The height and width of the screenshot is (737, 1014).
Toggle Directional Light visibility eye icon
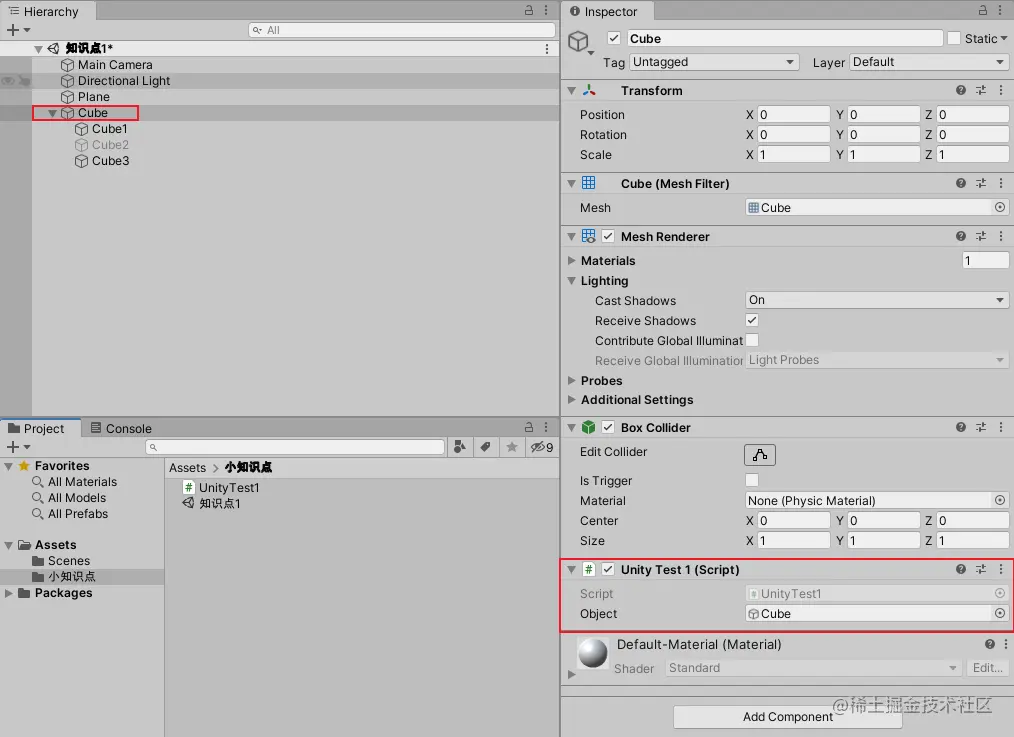pyautogui.click(x=8, y=81)
